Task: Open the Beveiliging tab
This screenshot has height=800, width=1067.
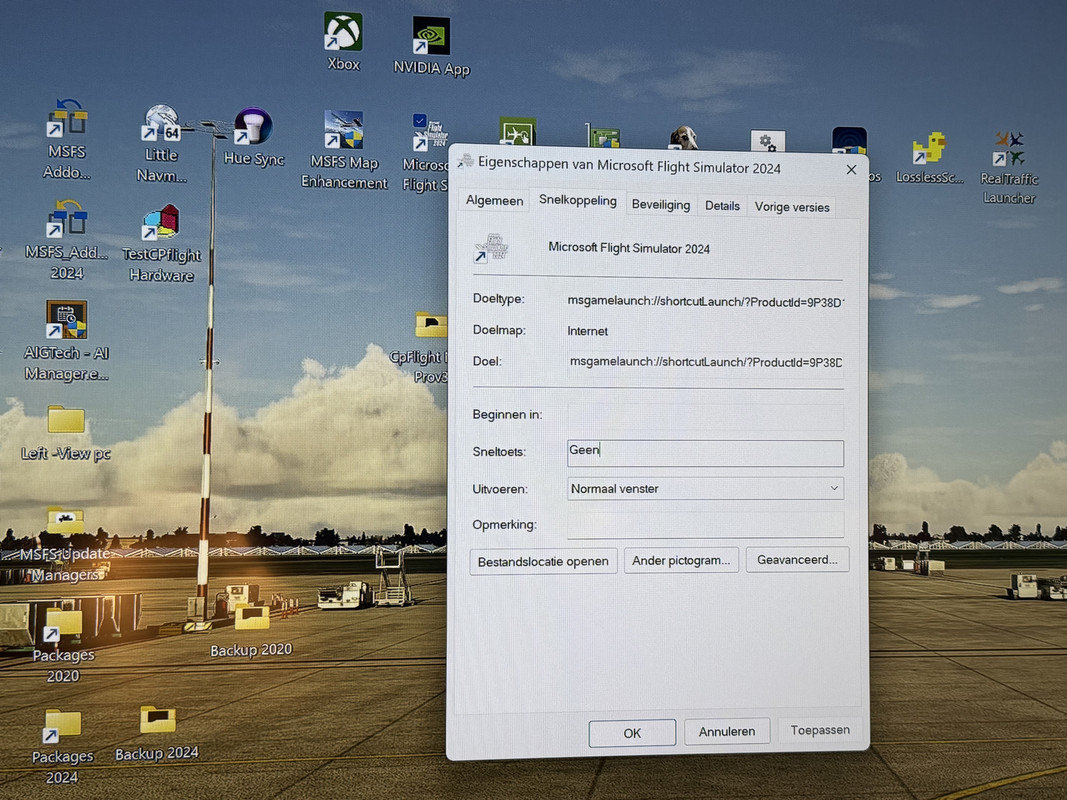Action: pyautogui.click(x=661, y=204)
